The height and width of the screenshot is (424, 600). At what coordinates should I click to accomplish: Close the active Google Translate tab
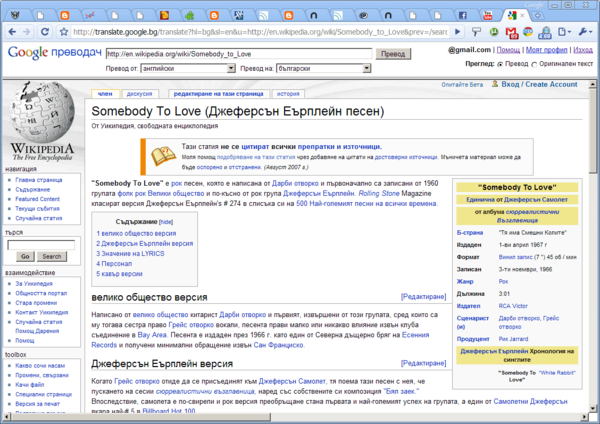pos(522,15)
